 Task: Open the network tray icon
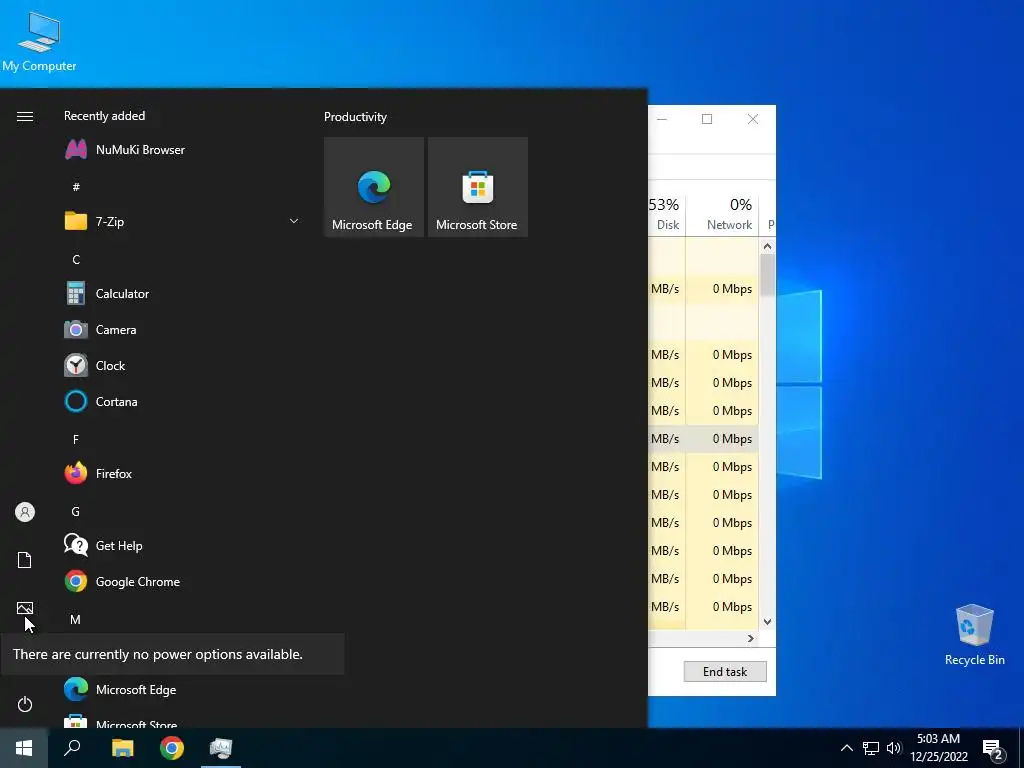871,748
